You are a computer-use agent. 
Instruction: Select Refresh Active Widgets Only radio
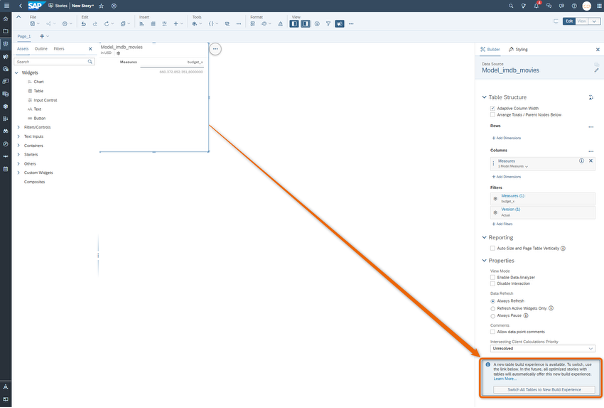492,309
